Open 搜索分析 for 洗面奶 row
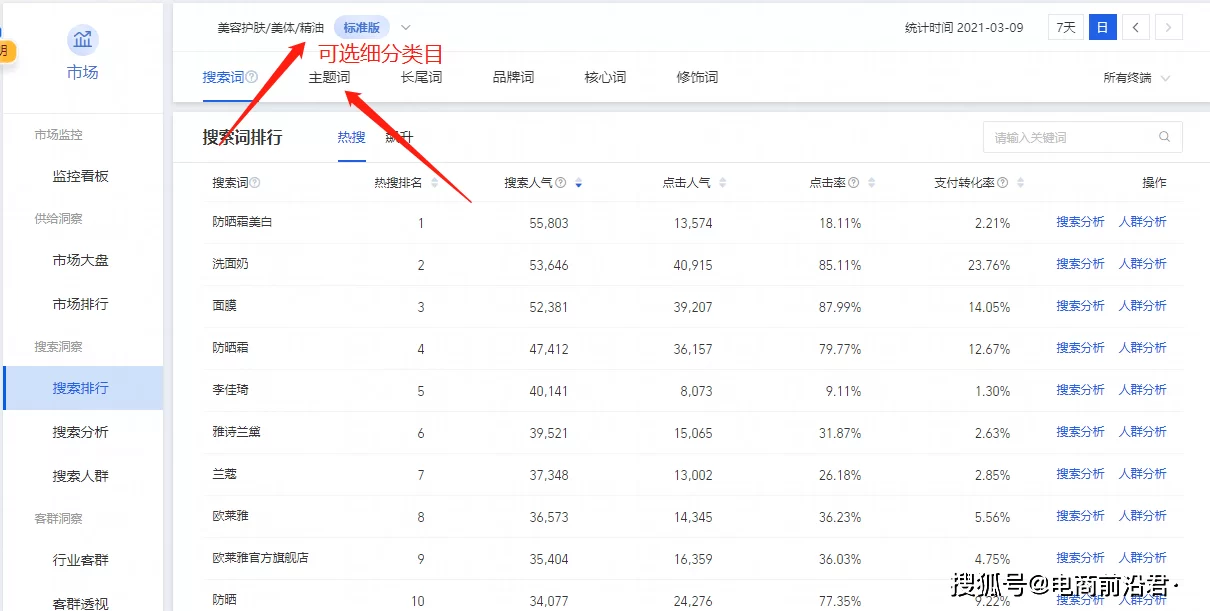Viewport: 1210px width, 611px height. click(1080, 264)
